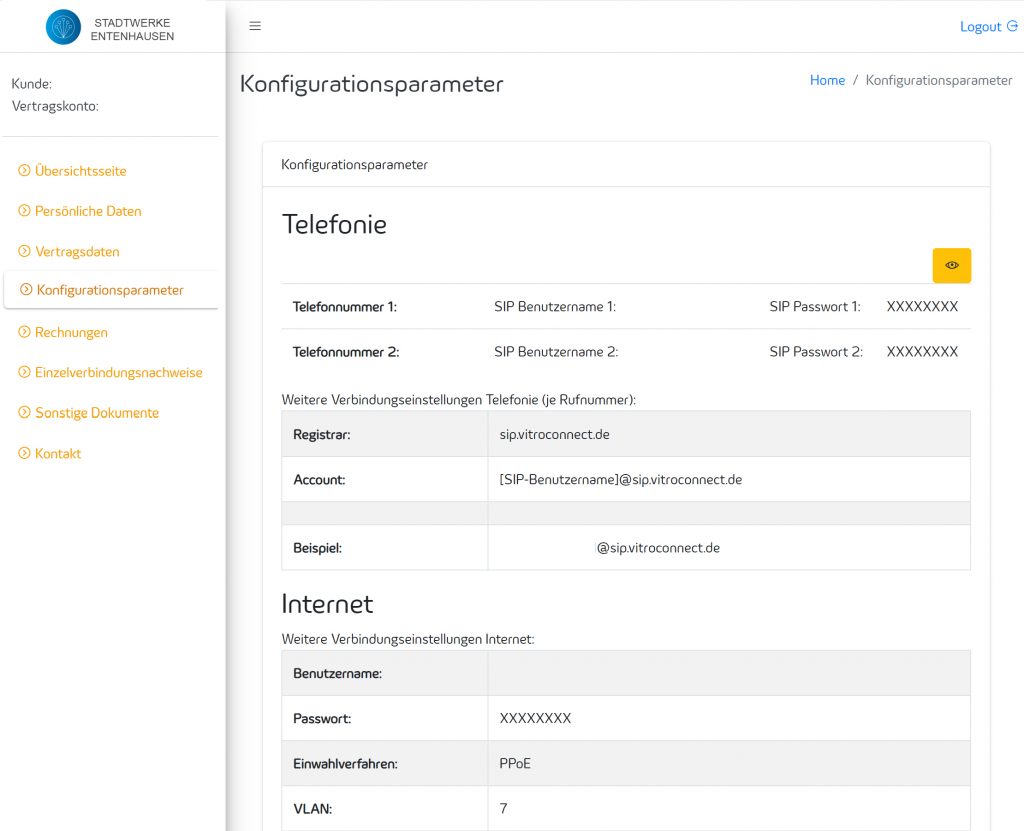Toggle the hamburger sidebar menu

255,26
